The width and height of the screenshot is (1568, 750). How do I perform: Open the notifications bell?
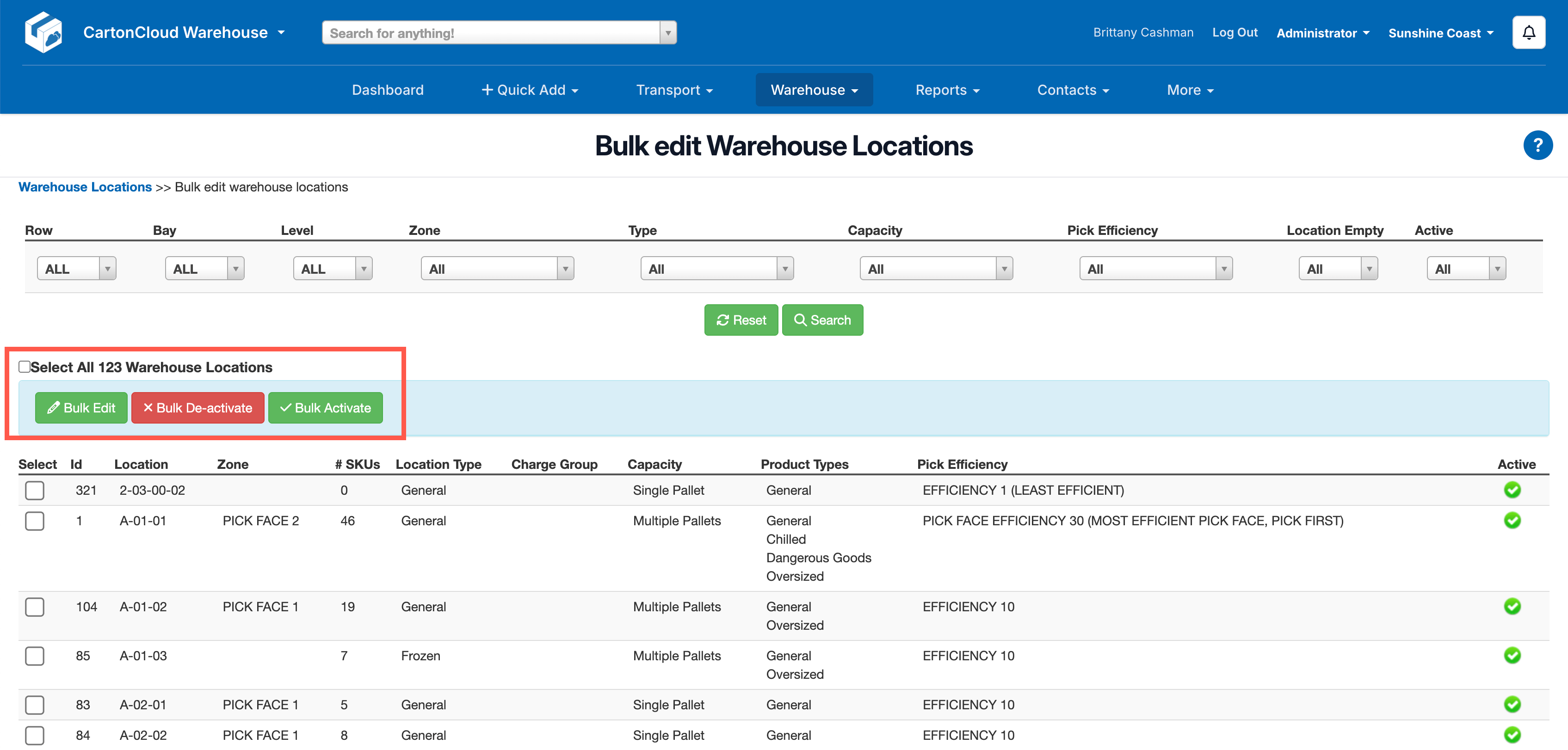(1528, 33)
